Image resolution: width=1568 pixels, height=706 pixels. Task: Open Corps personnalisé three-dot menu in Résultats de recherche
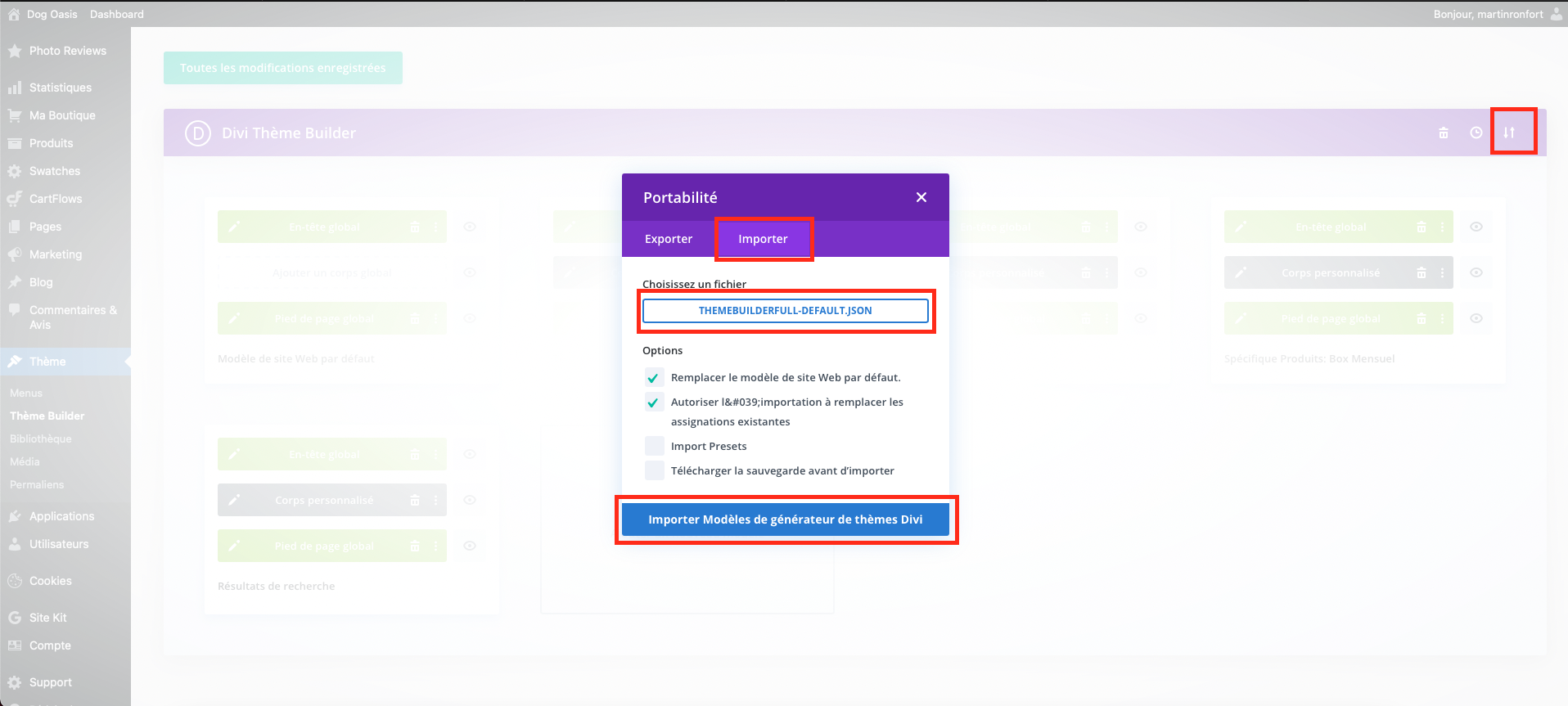[435, 500]
